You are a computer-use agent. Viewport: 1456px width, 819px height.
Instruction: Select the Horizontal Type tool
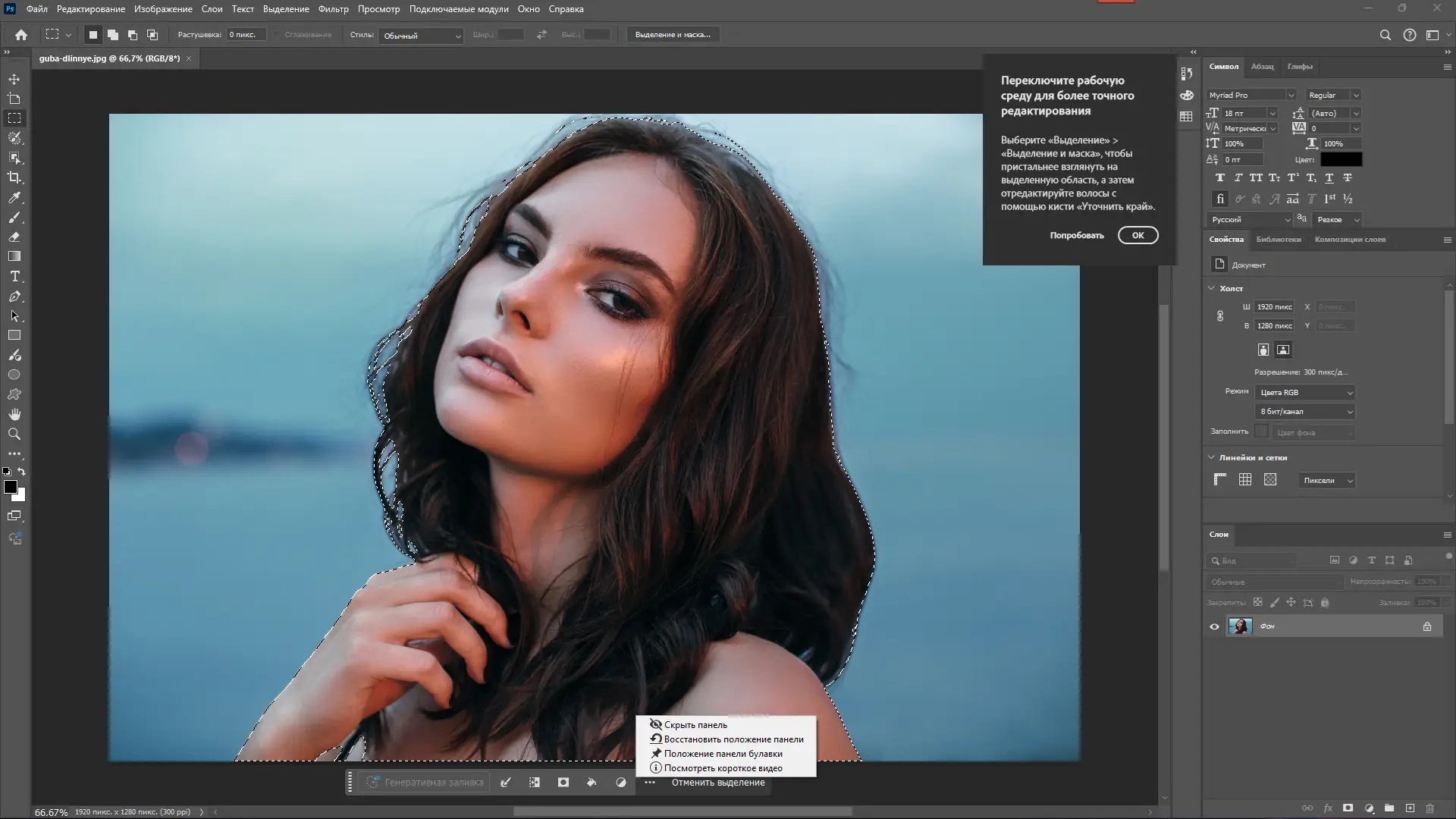14,276
